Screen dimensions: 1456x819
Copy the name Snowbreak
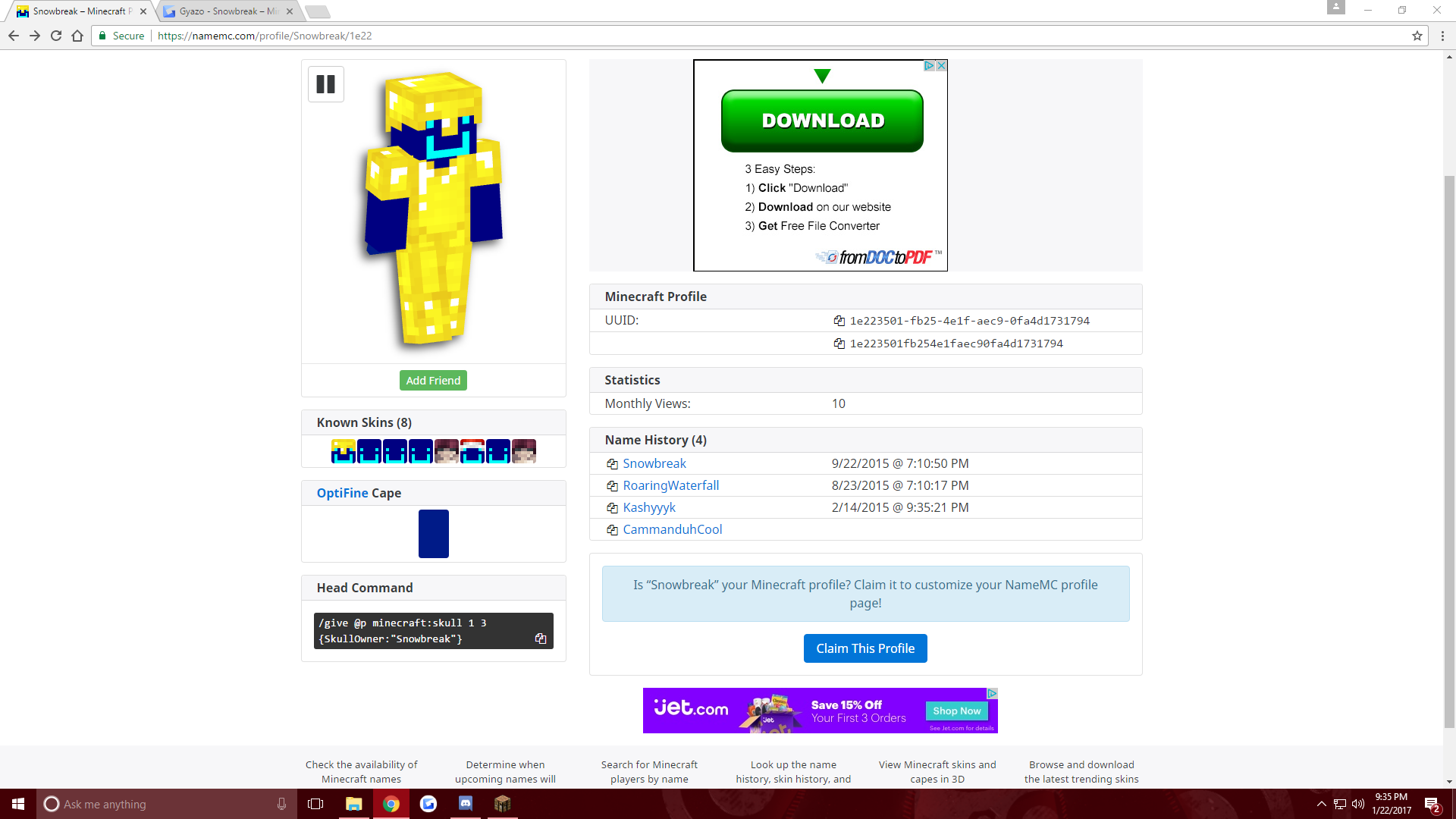coord(612,464)
